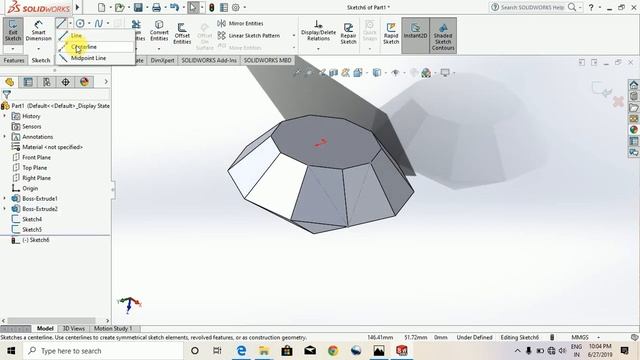Screen dimensions: 640x360
Task: Click the Windows Start button
Action: point(11,351)
